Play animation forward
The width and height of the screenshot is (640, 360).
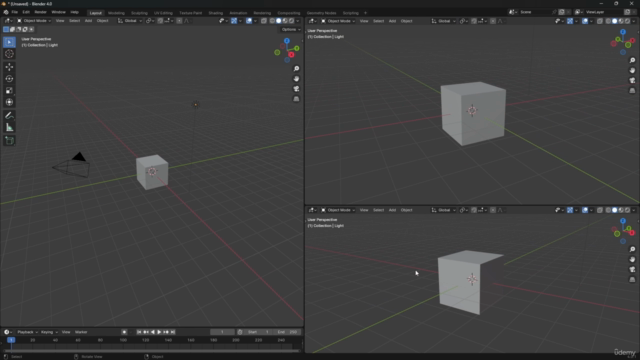click(159, 332)
